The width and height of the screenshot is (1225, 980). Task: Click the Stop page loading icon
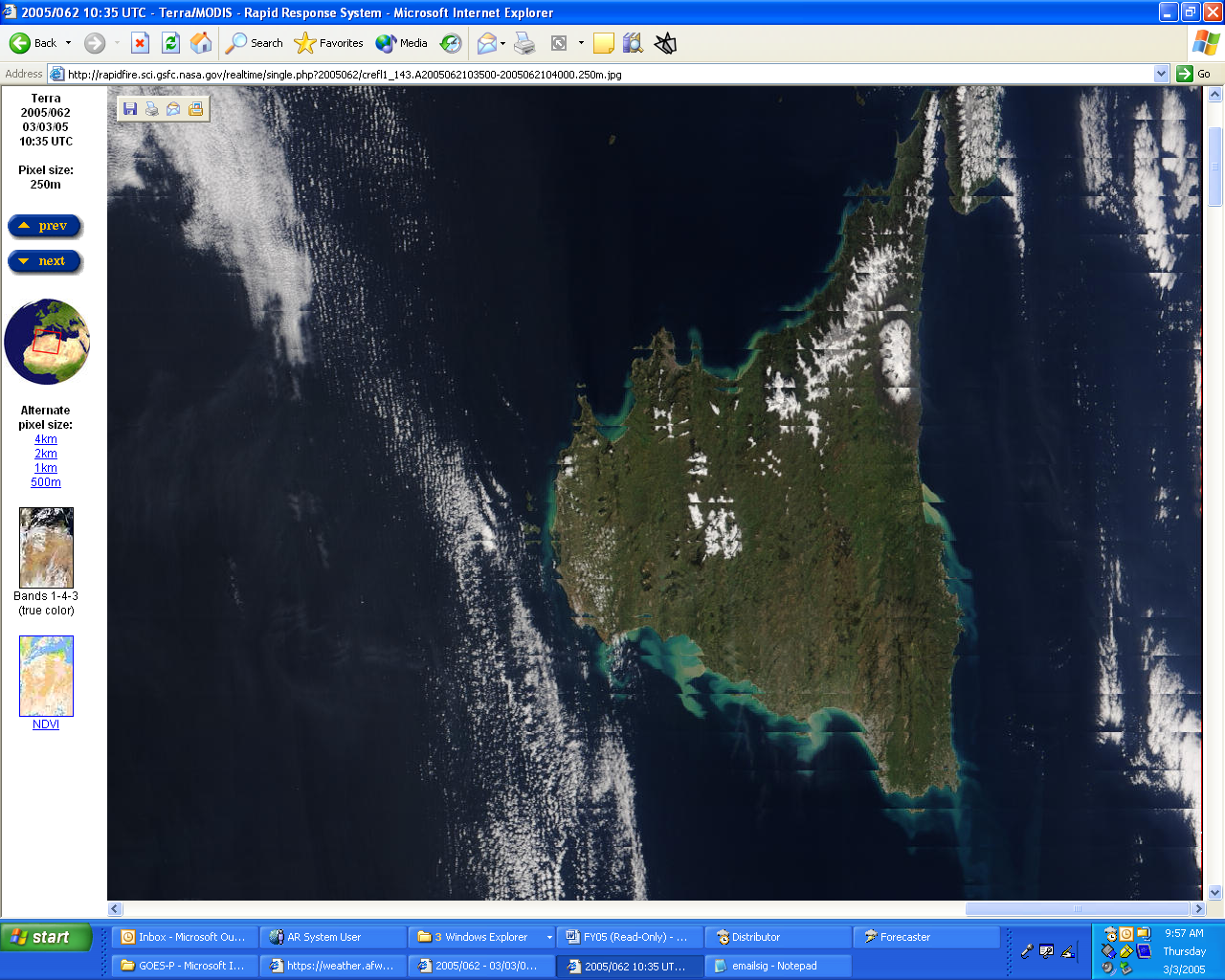click(140, 43)
